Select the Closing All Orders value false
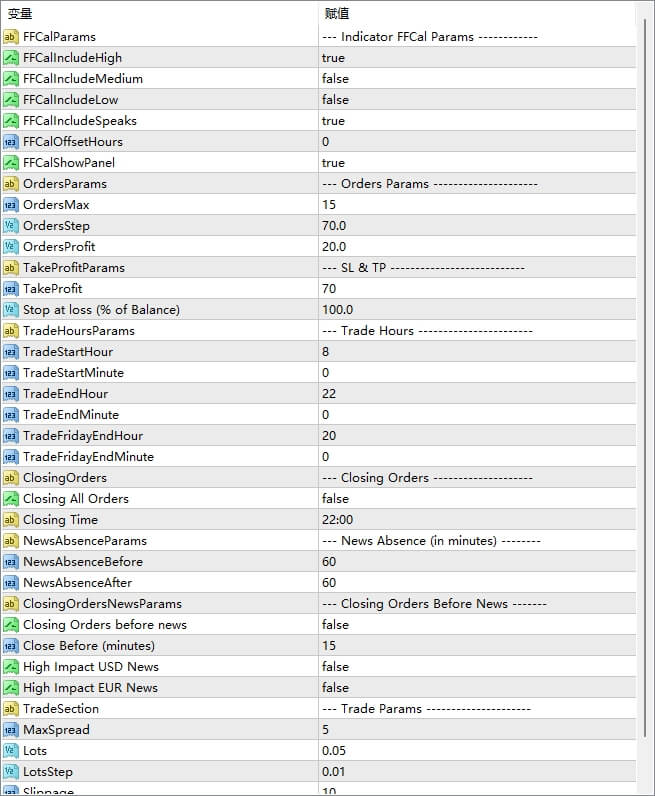Viewport: 655px width, 796px height. [x=335, y=499]
